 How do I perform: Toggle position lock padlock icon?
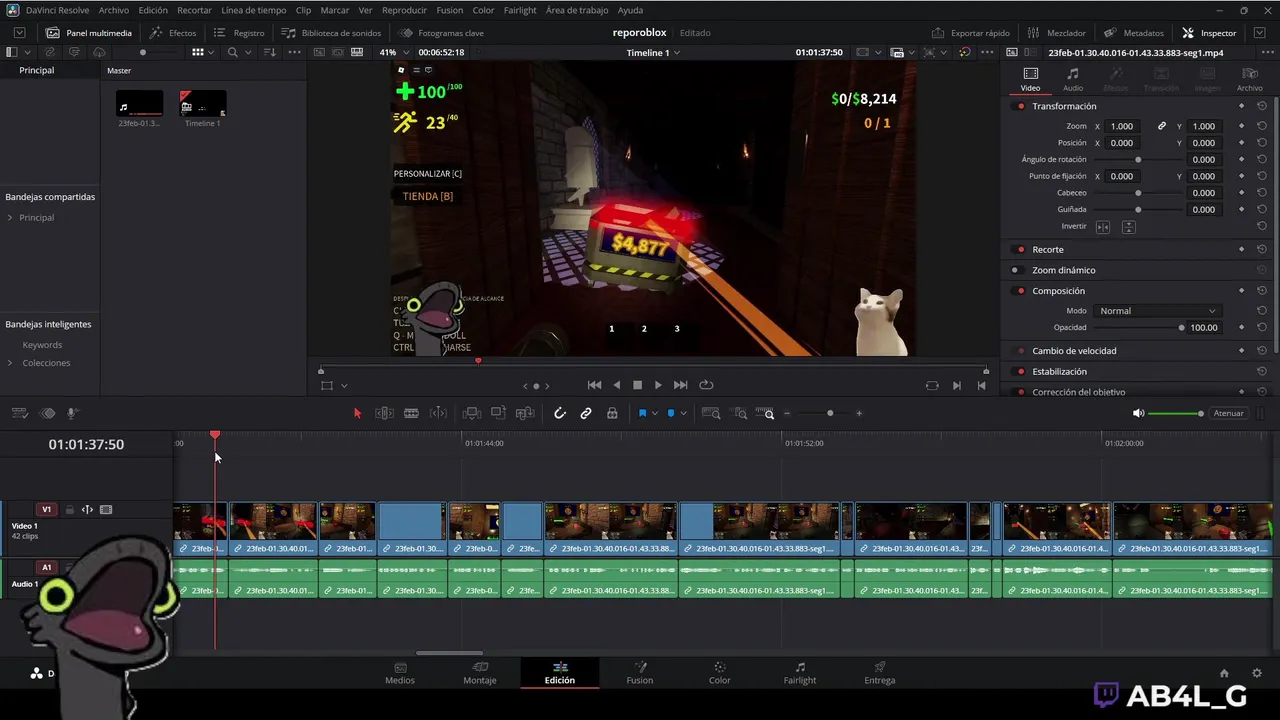612,413
